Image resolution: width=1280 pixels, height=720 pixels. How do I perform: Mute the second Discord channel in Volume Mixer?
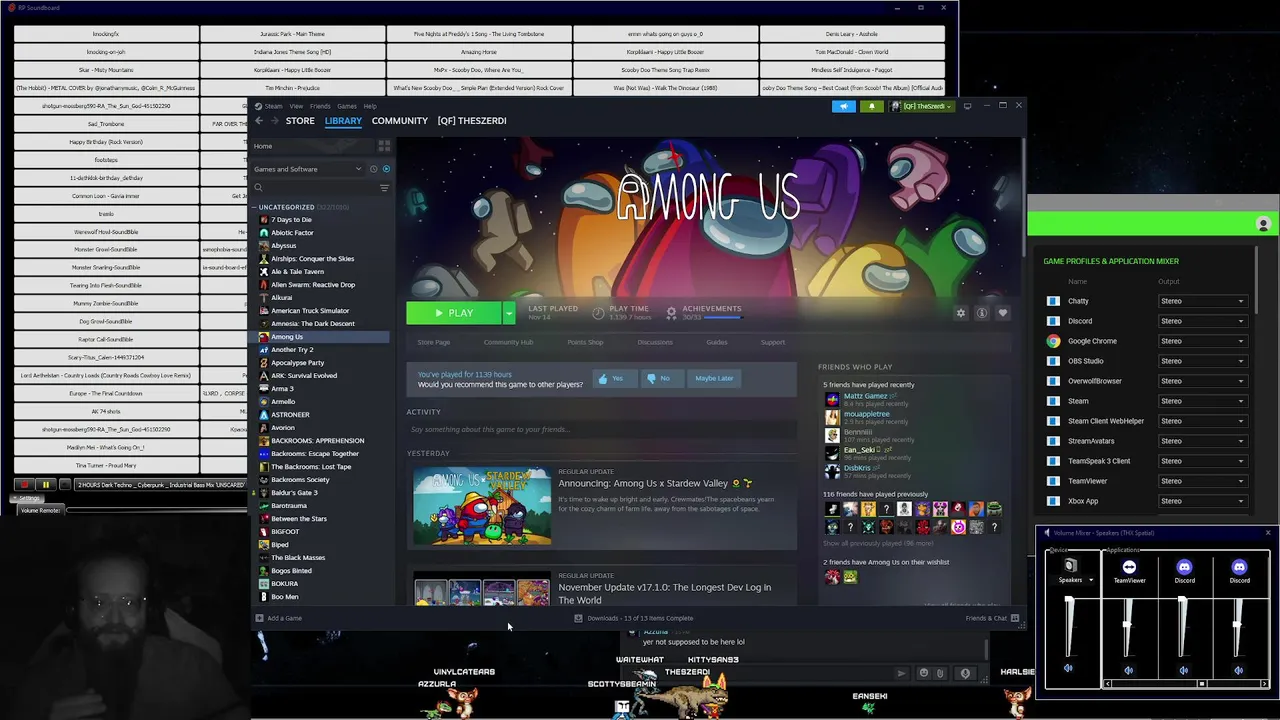(1239, 670)
